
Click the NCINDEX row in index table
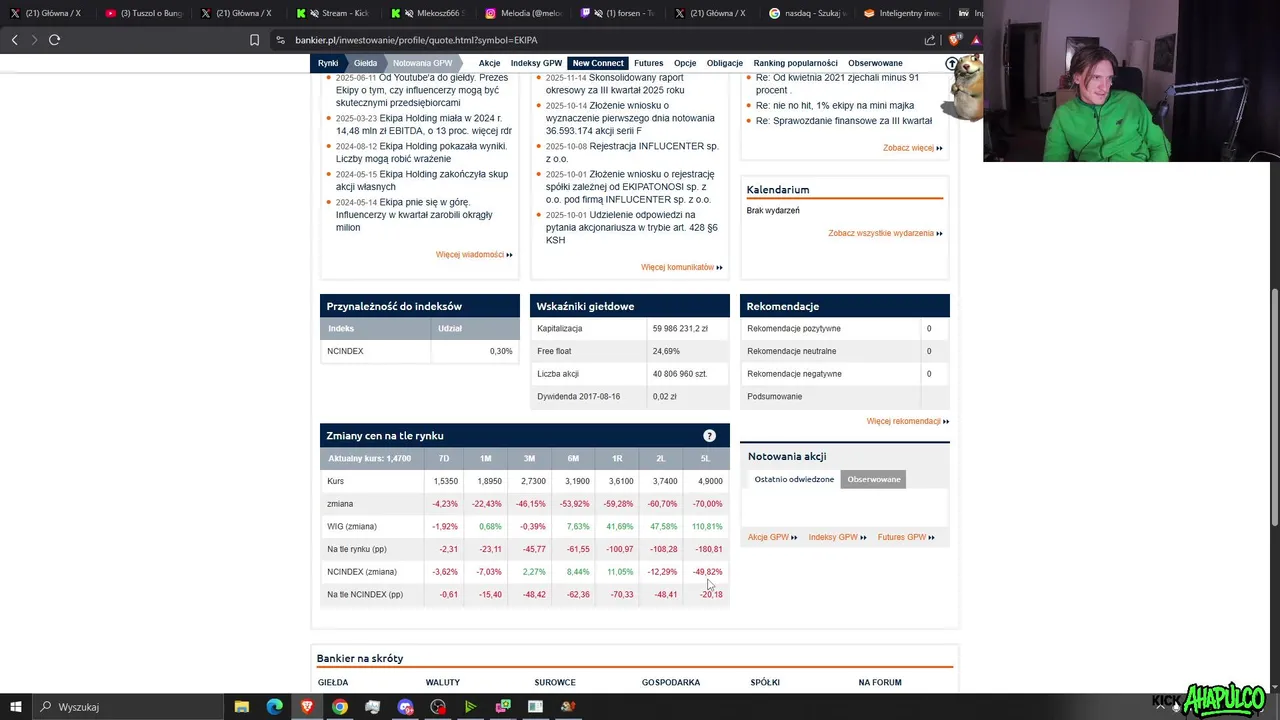420,351
